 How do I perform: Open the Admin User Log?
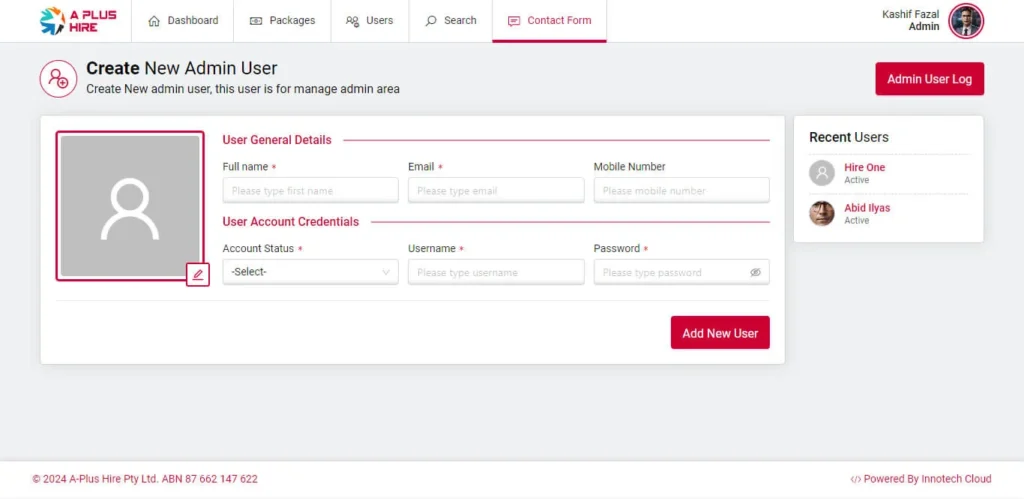point(929,79)
